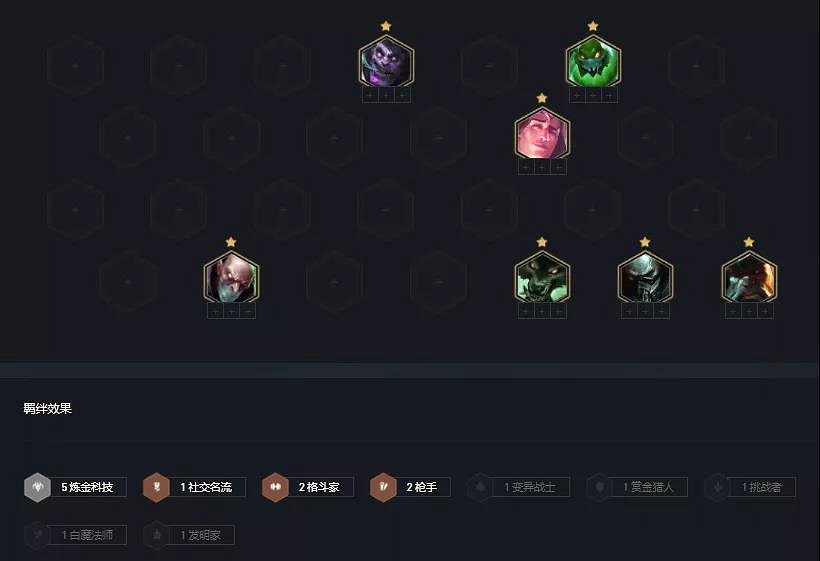Select the green Zac champion hex
Viewport: 820px width, 561px height.
click(x=593, y=61)
